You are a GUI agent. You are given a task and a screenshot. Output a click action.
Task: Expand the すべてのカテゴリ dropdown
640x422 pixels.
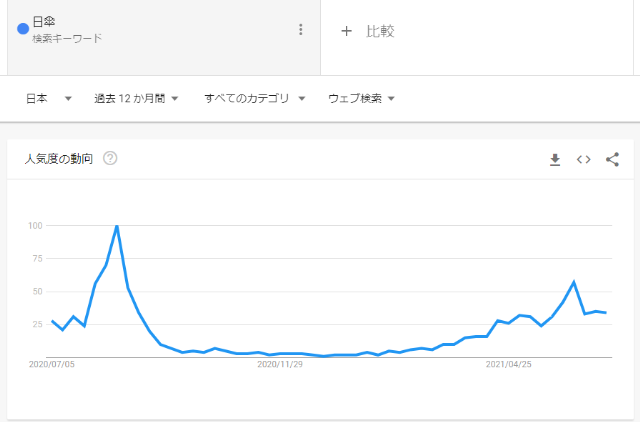255,98
